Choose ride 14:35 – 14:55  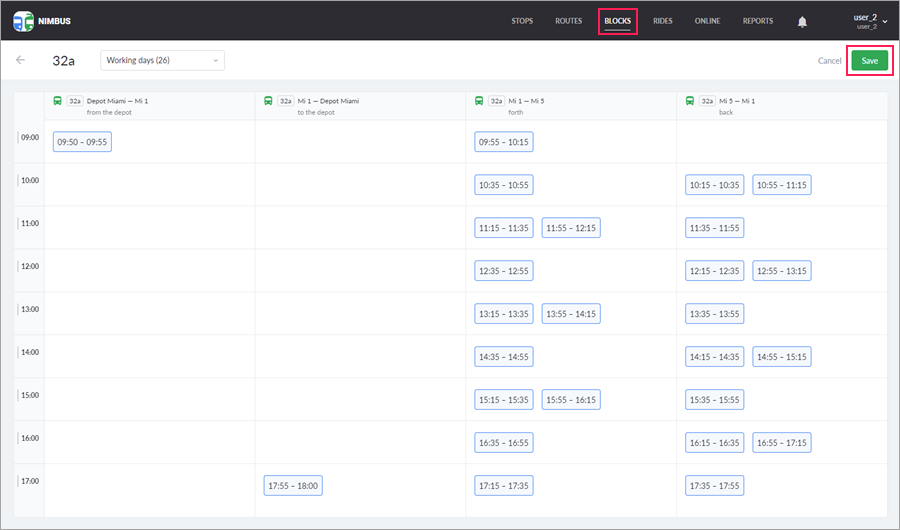503,357
